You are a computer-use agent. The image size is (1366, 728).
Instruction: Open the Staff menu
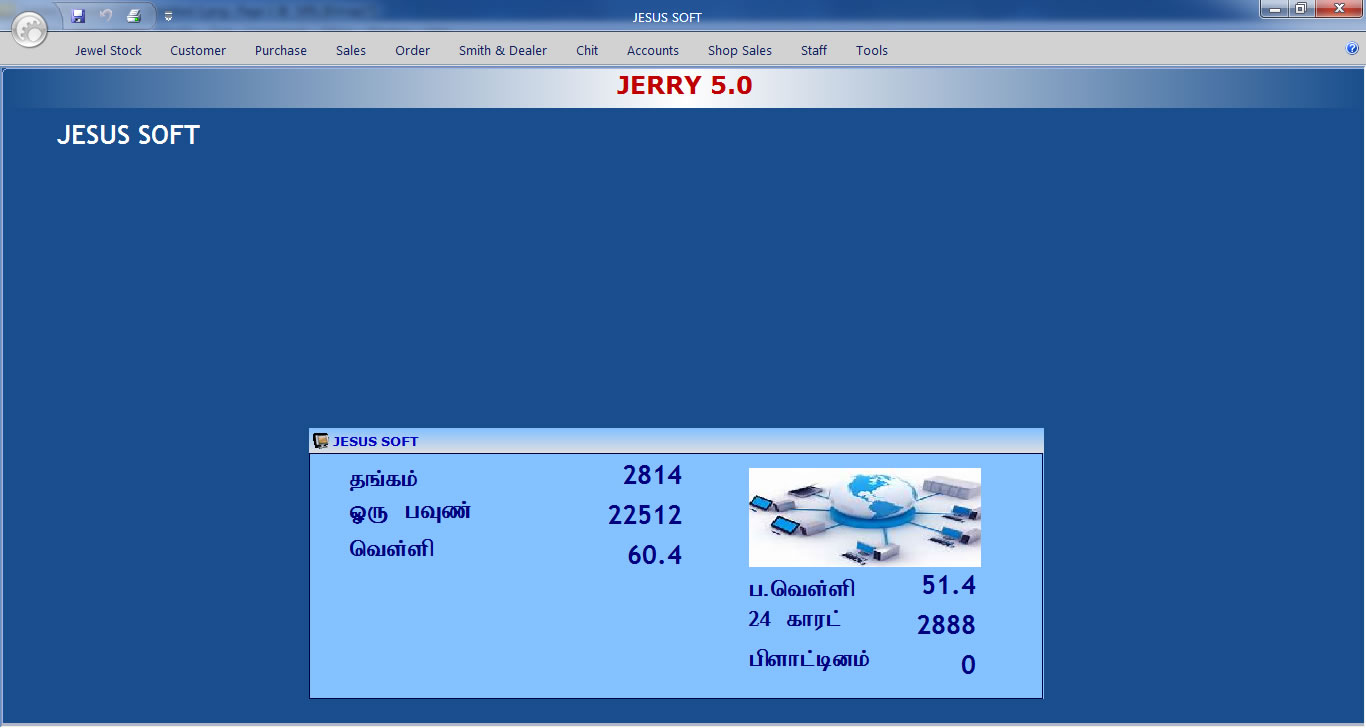(x=814, y=50)
